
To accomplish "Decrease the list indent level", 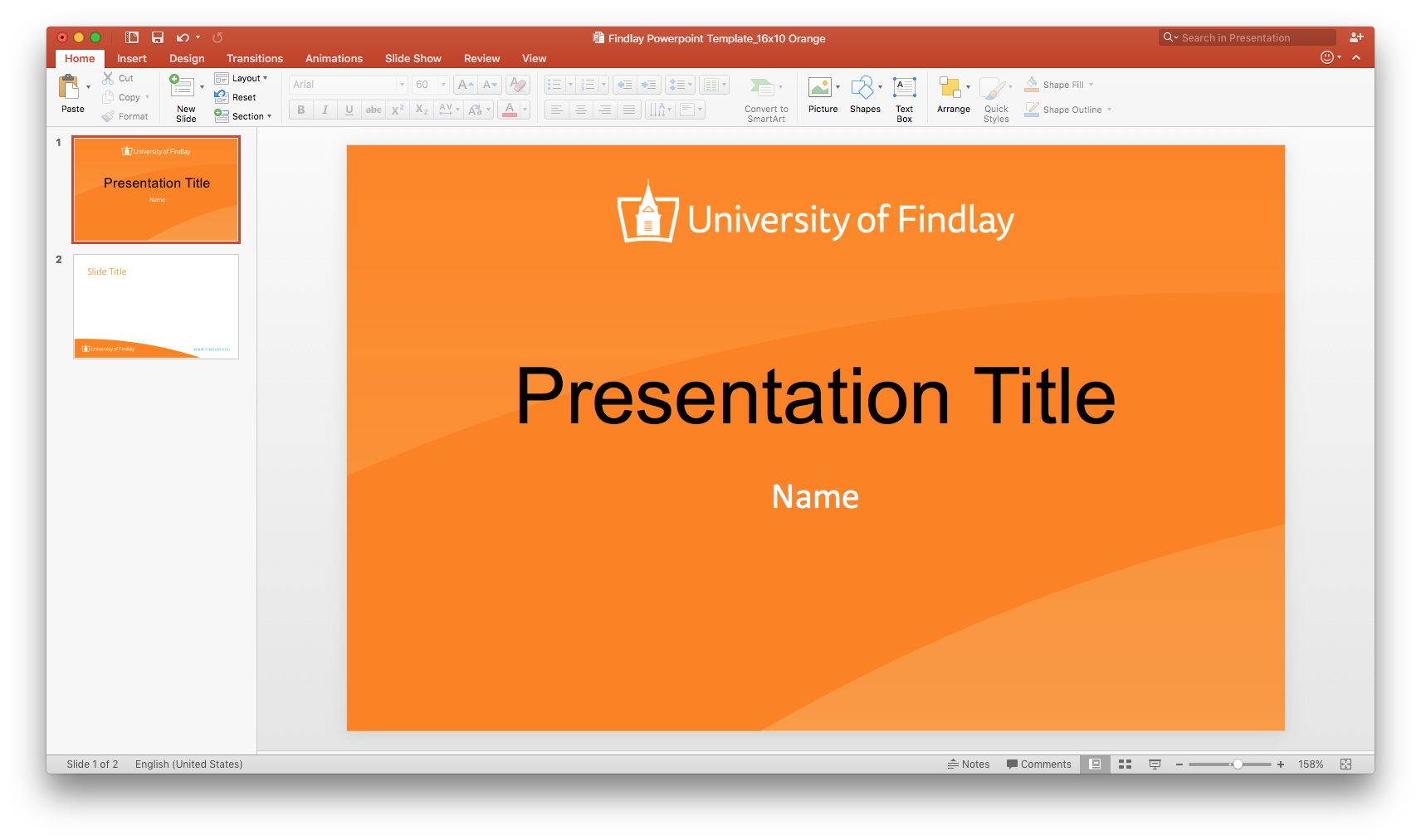I will (625, 85).
